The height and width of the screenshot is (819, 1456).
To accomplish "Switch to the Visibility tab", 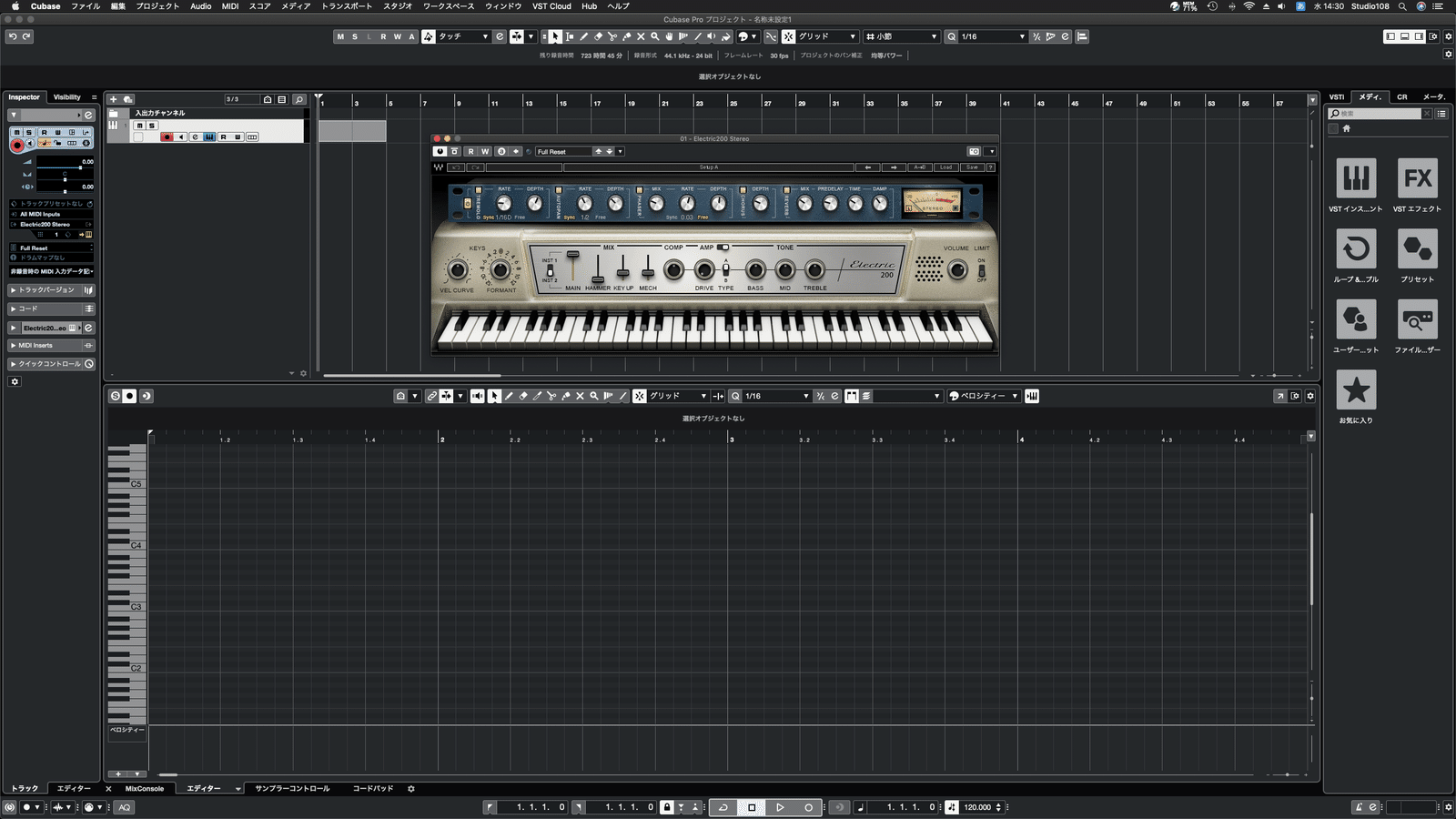I will 67,97.
